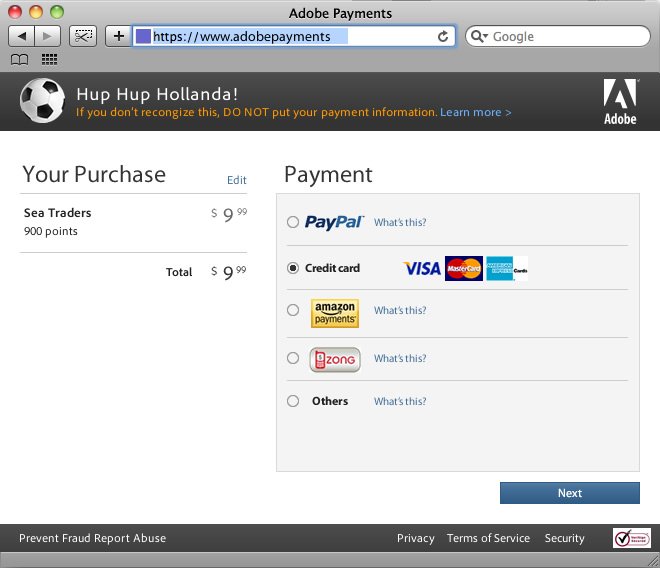
Task: Go back with the browser back arrow
Action: click(21, 36)
